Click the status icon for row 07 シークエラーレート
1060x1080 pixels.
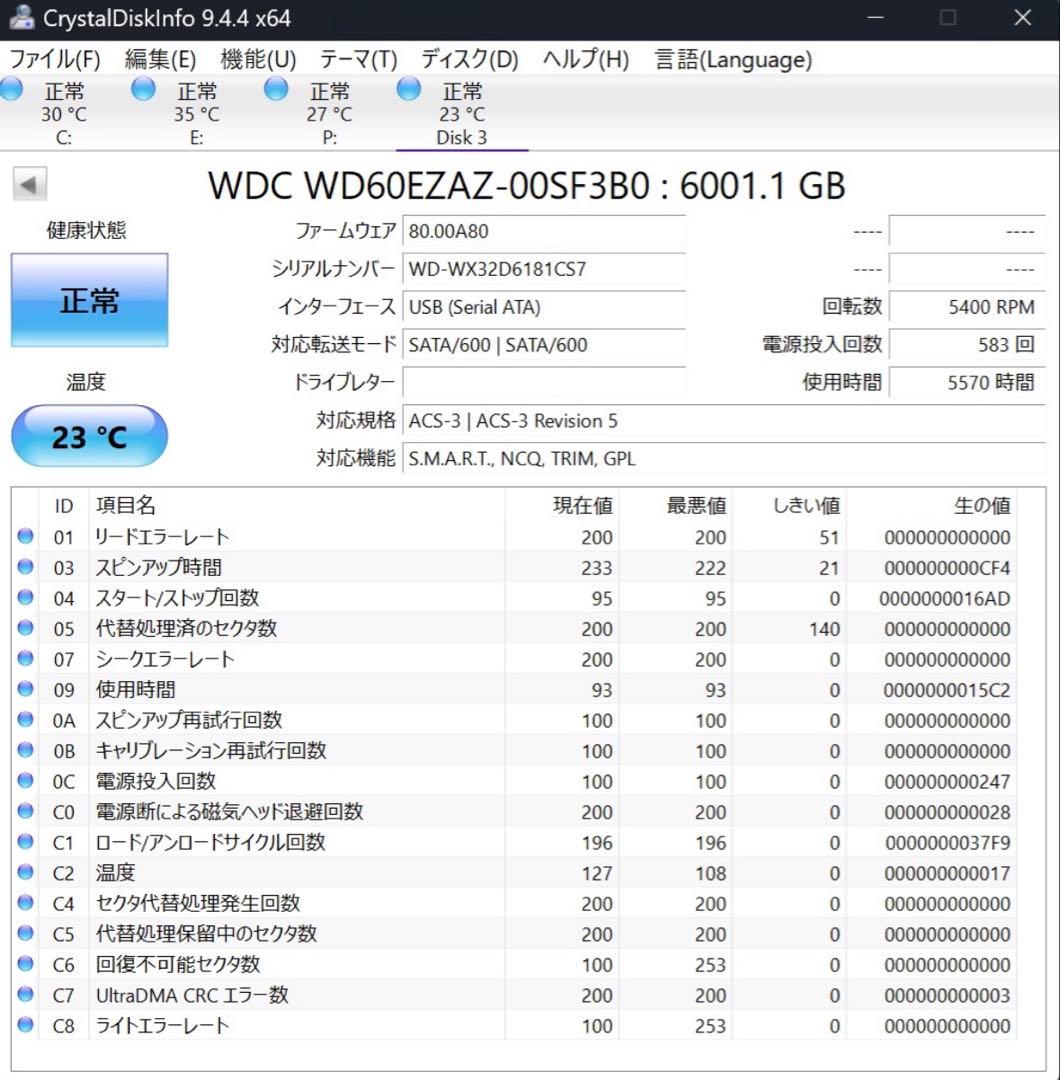coord(25,658)
